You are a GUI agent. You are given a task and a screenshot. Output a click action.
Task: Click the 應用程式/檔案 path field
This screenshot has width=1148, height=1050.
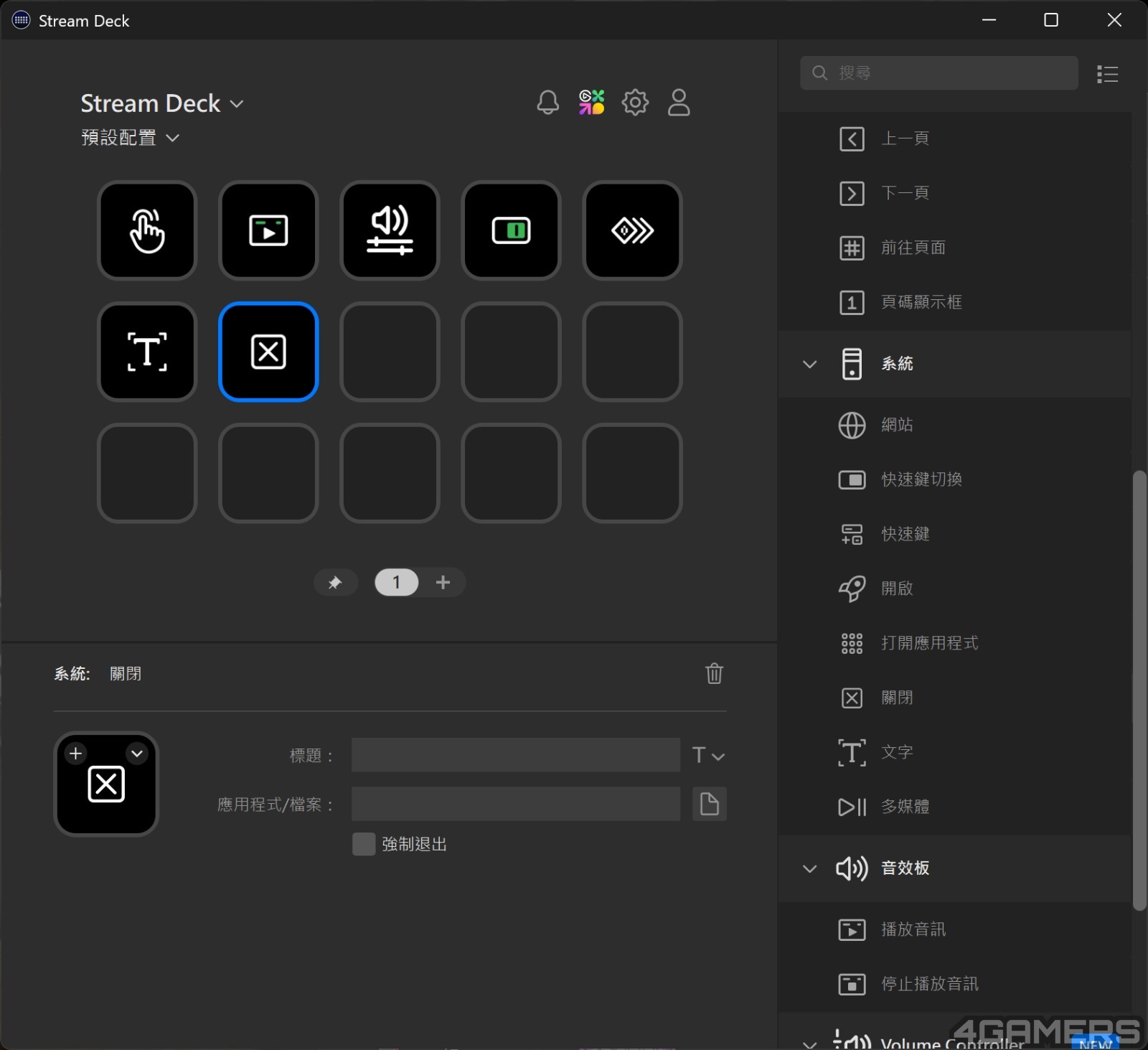(x=515, y=804)
